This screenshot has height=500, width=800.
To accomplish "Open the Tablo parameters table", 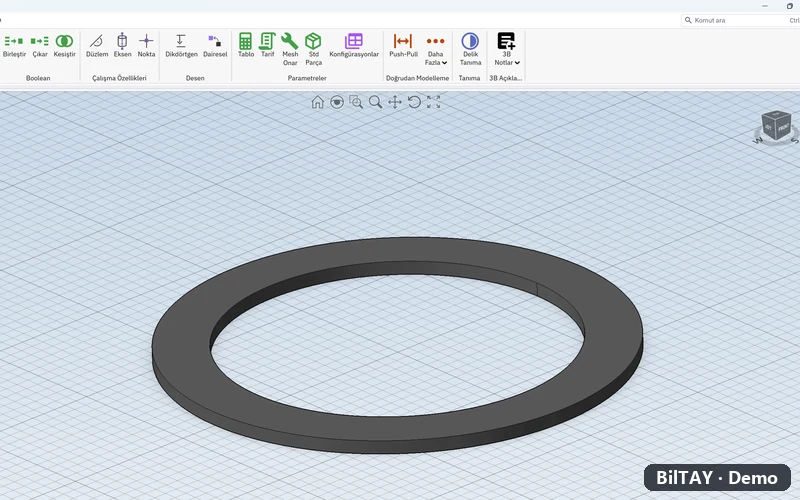I will point(246,45).
